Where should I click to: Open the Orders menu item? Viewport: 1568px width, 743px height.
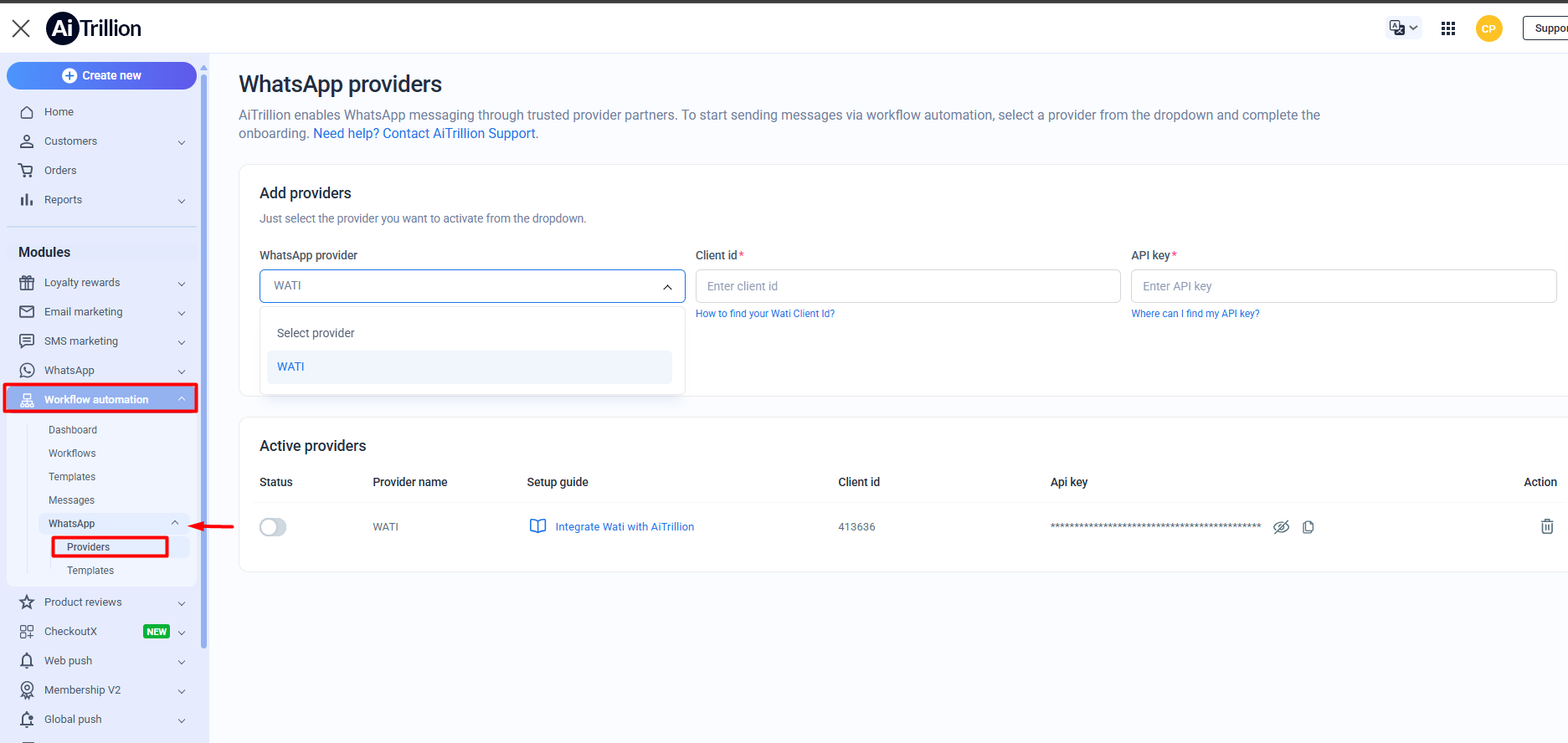point(60,171)
